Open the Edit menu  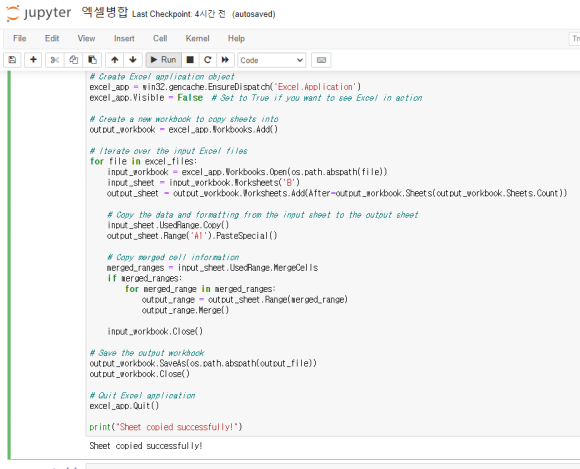(x=52, y=38)
